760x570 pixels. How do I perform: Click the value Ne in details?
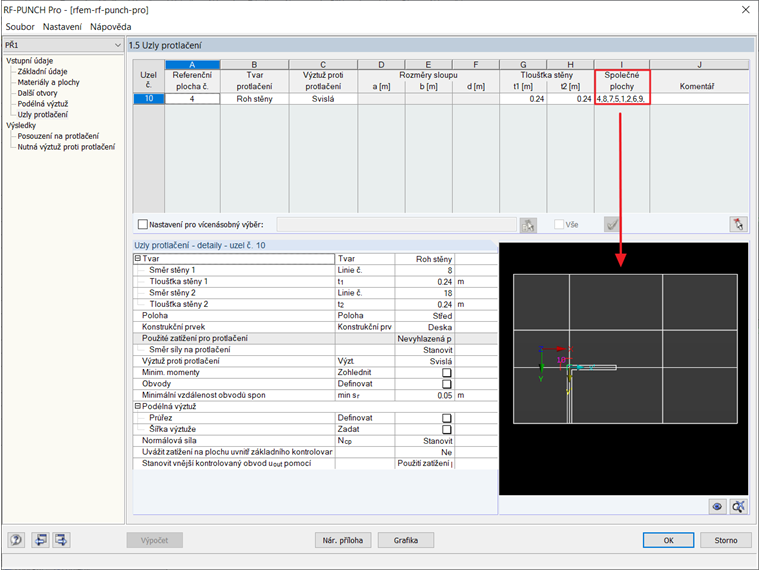click(425, 452)
